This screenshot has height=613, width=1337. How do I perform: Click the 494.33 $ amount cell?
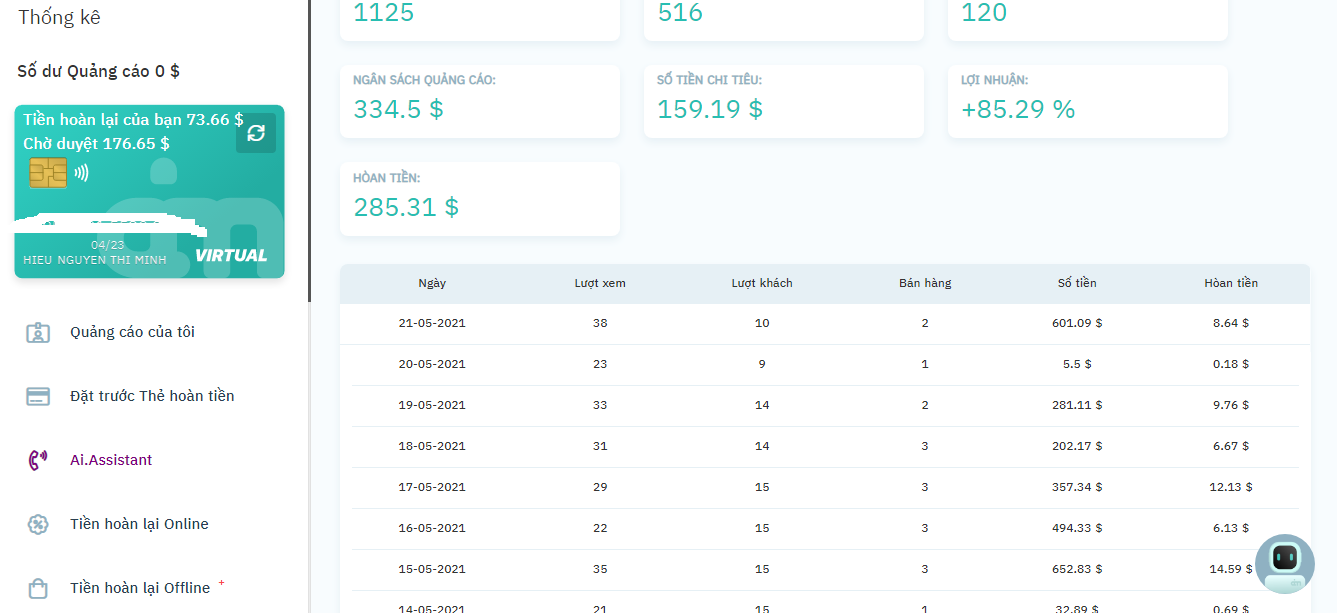tap(1077, 528)
